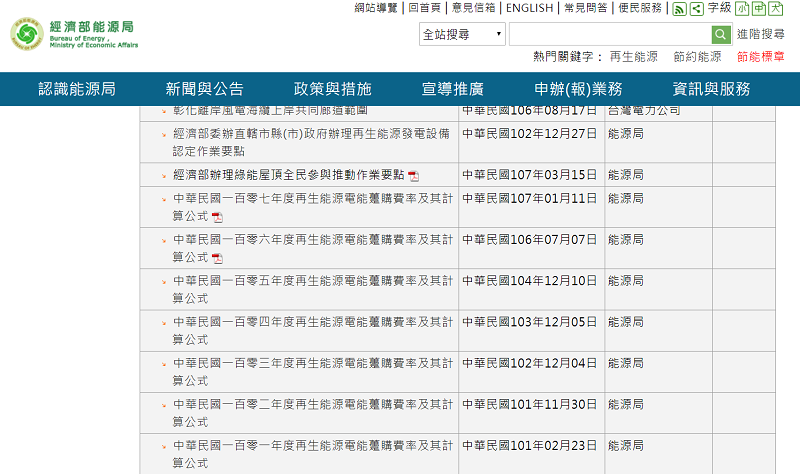Click date 中華民國106年07月07日
Image resolution: width=800 pixels, height=474 pixels.
(x=530, y=240)
